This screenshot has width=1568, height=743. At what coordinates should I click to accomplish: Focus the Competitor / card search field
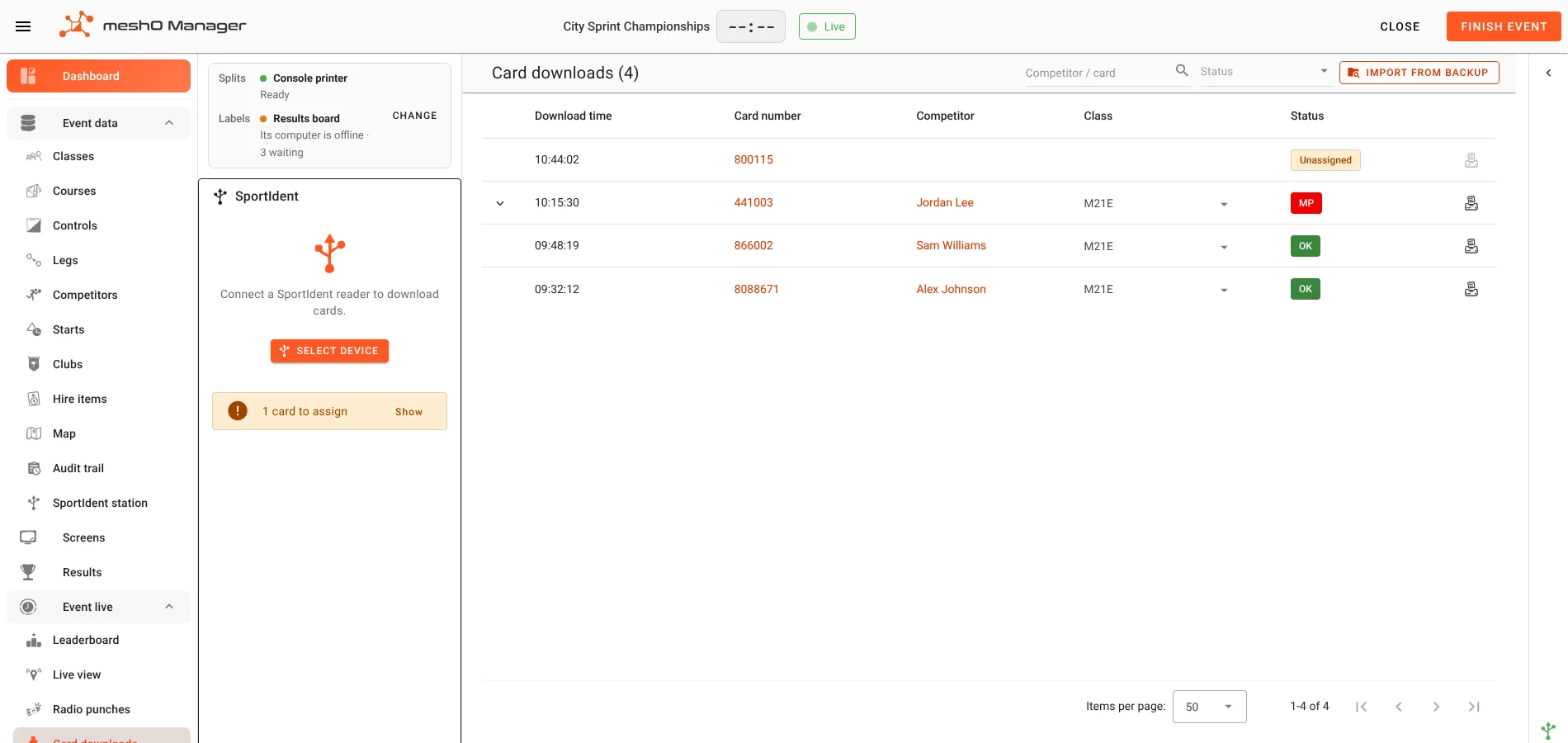(1098, 73)
